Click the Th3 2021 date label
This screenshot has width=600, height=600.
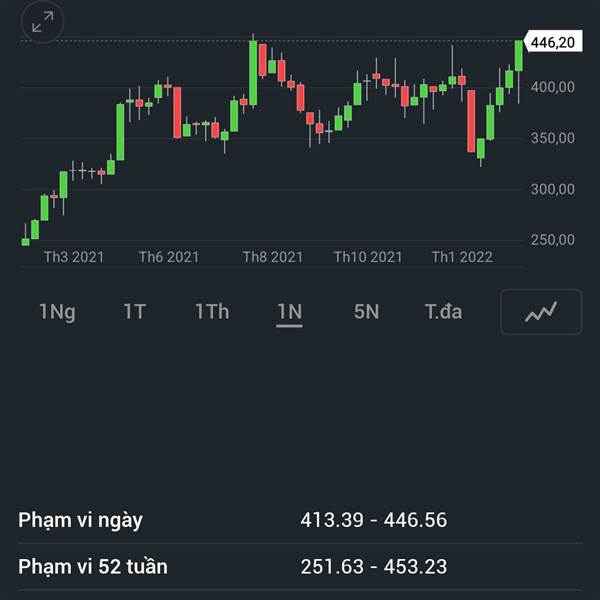tap(74, 257)
